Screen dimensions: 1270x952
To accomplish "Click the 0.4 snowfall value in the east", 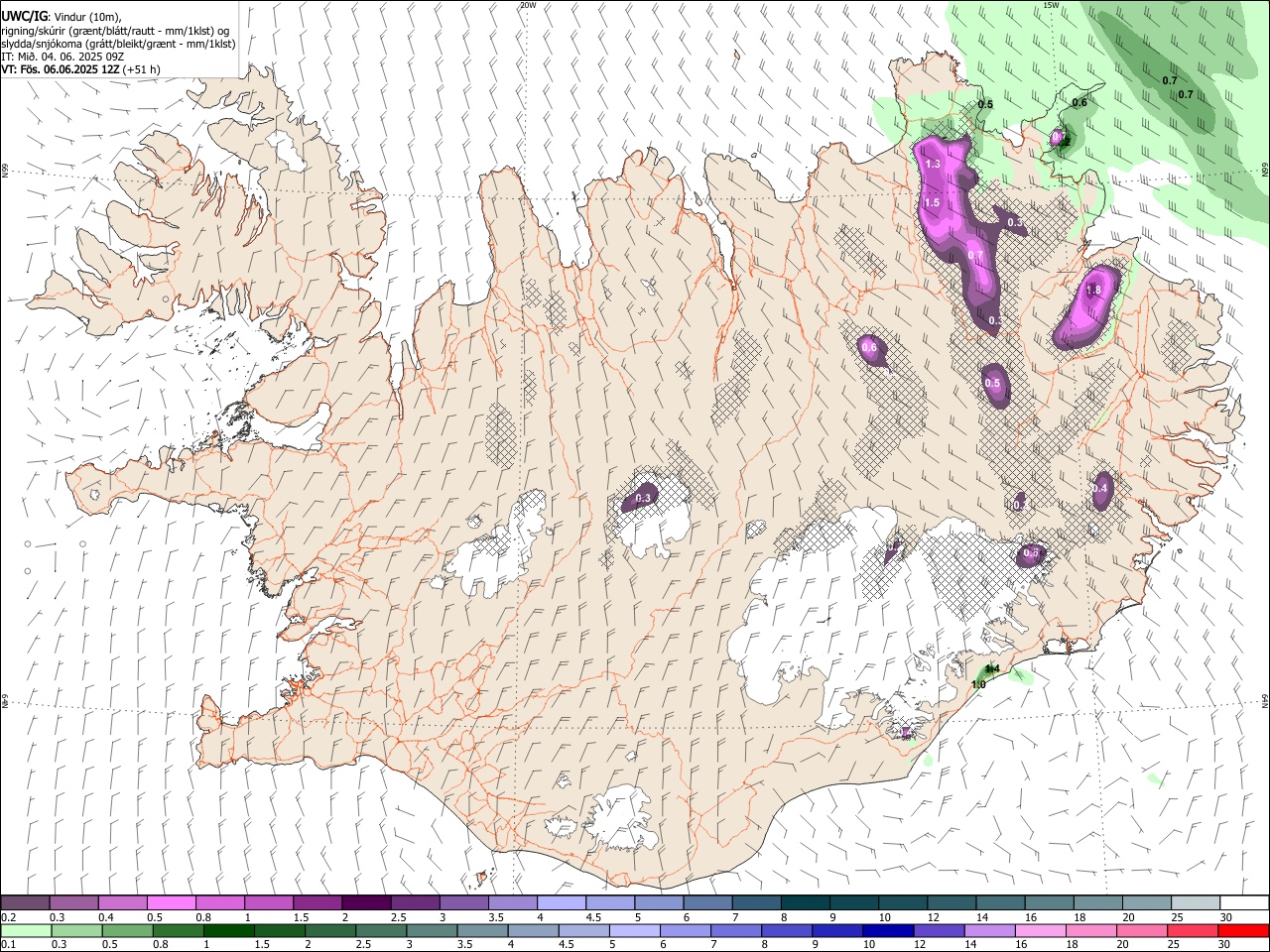I will click(1100, 488).
